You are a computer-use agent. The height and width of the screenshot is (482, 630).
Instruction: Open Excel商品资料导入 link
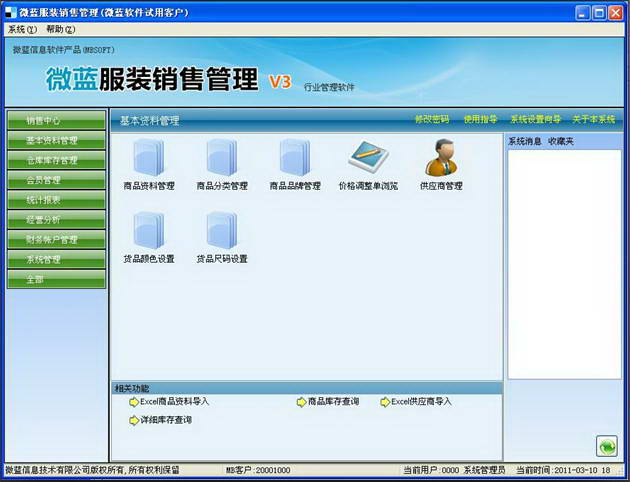tap(174, 401)
